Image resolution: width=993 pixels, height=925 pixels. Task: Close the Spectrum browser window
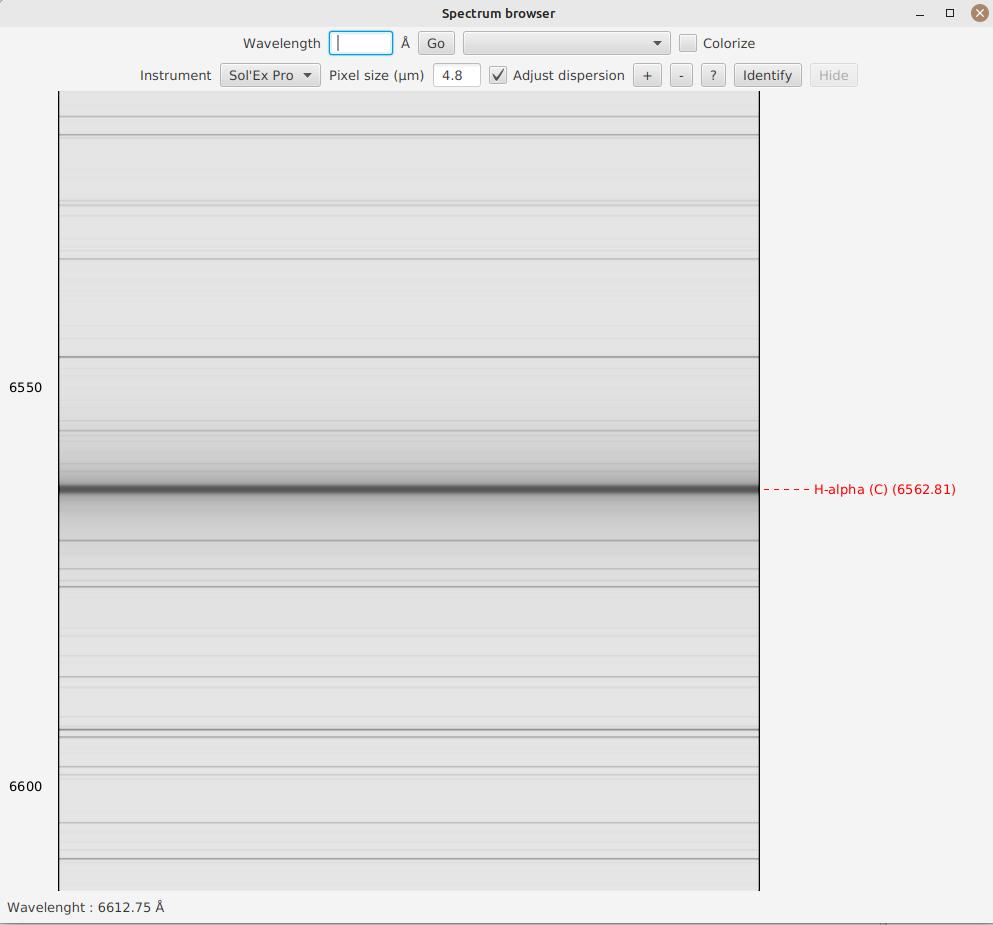980,13
